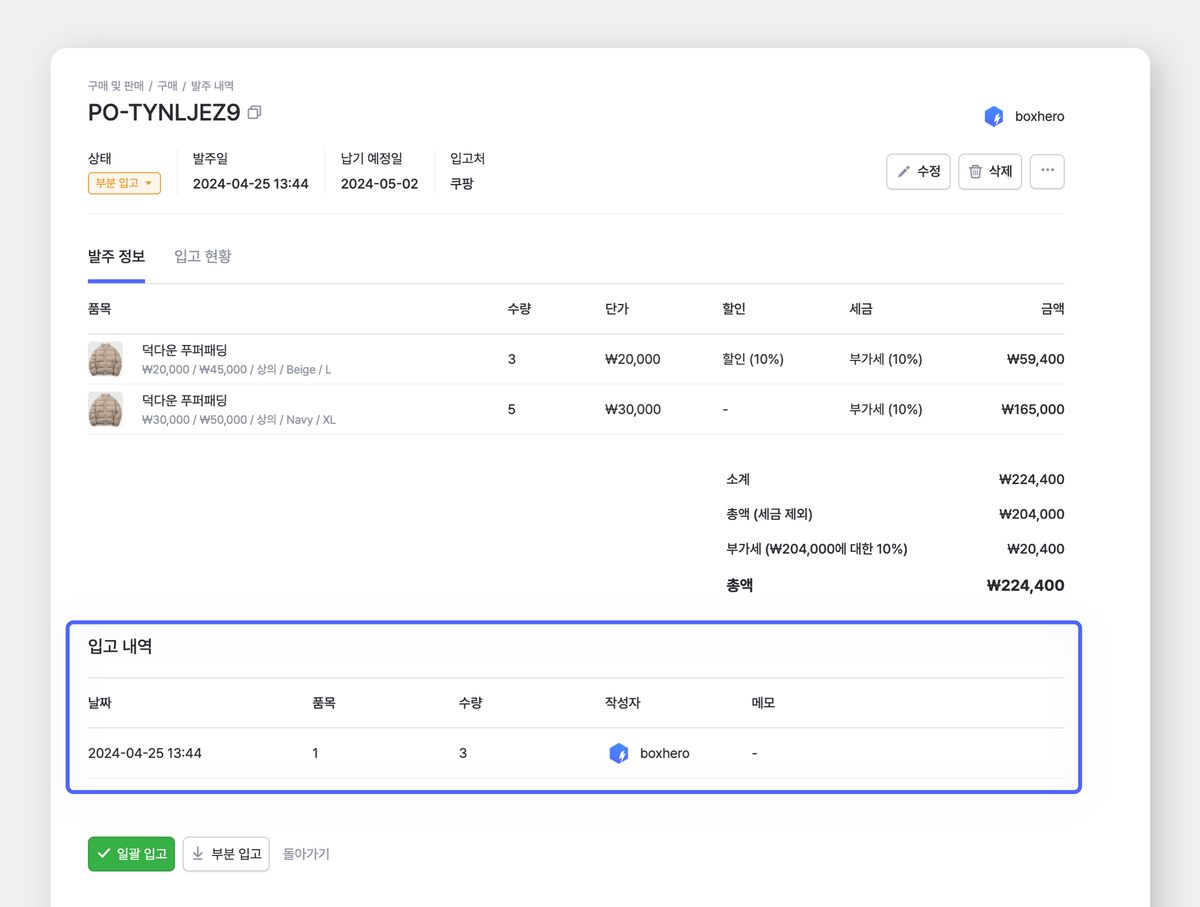The height and width of the screenshot is (907, 1200).
Task: Click the boxhero author avatar in 입고 내역
Action: pyautogui.click(x=618, y=753)
